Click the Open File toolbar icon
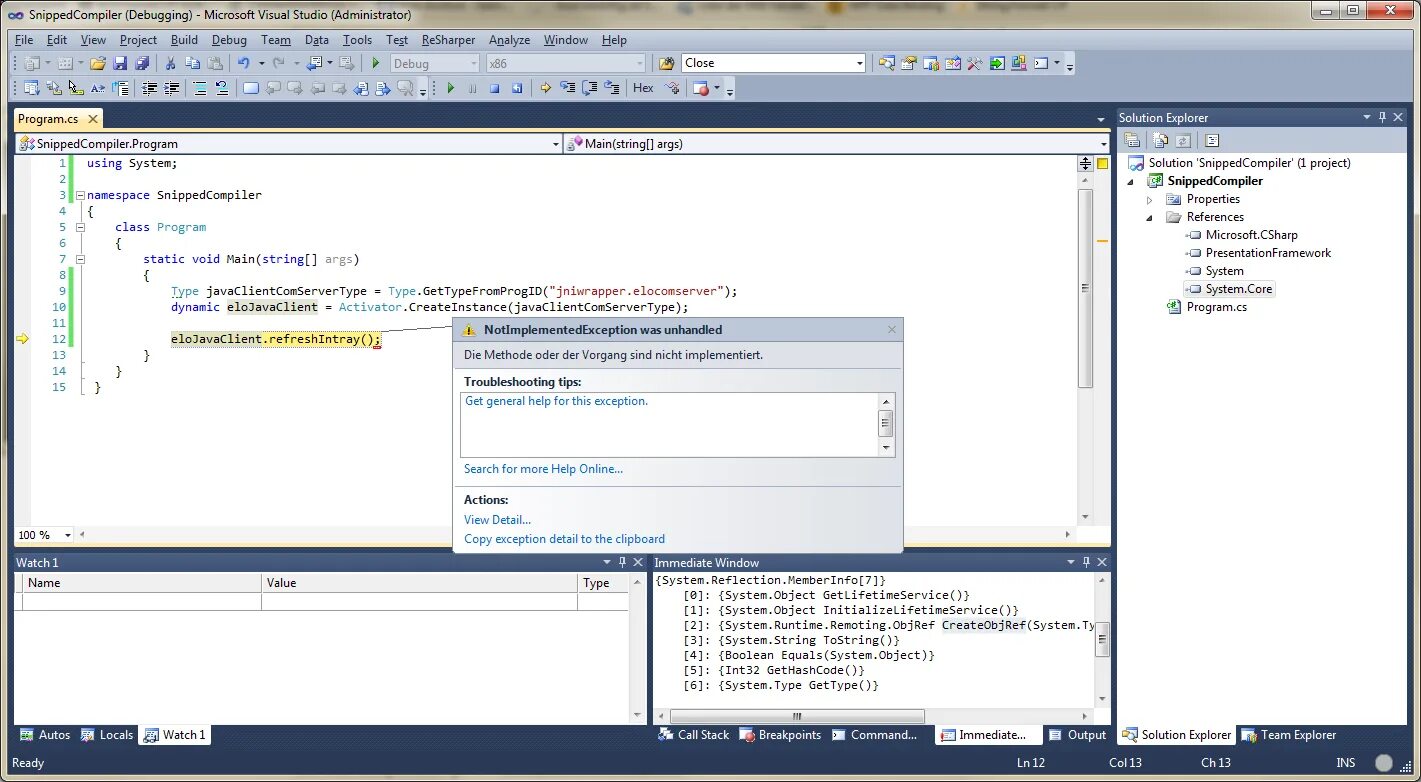Screen dimensions: 1421x782 coord(98,63)
